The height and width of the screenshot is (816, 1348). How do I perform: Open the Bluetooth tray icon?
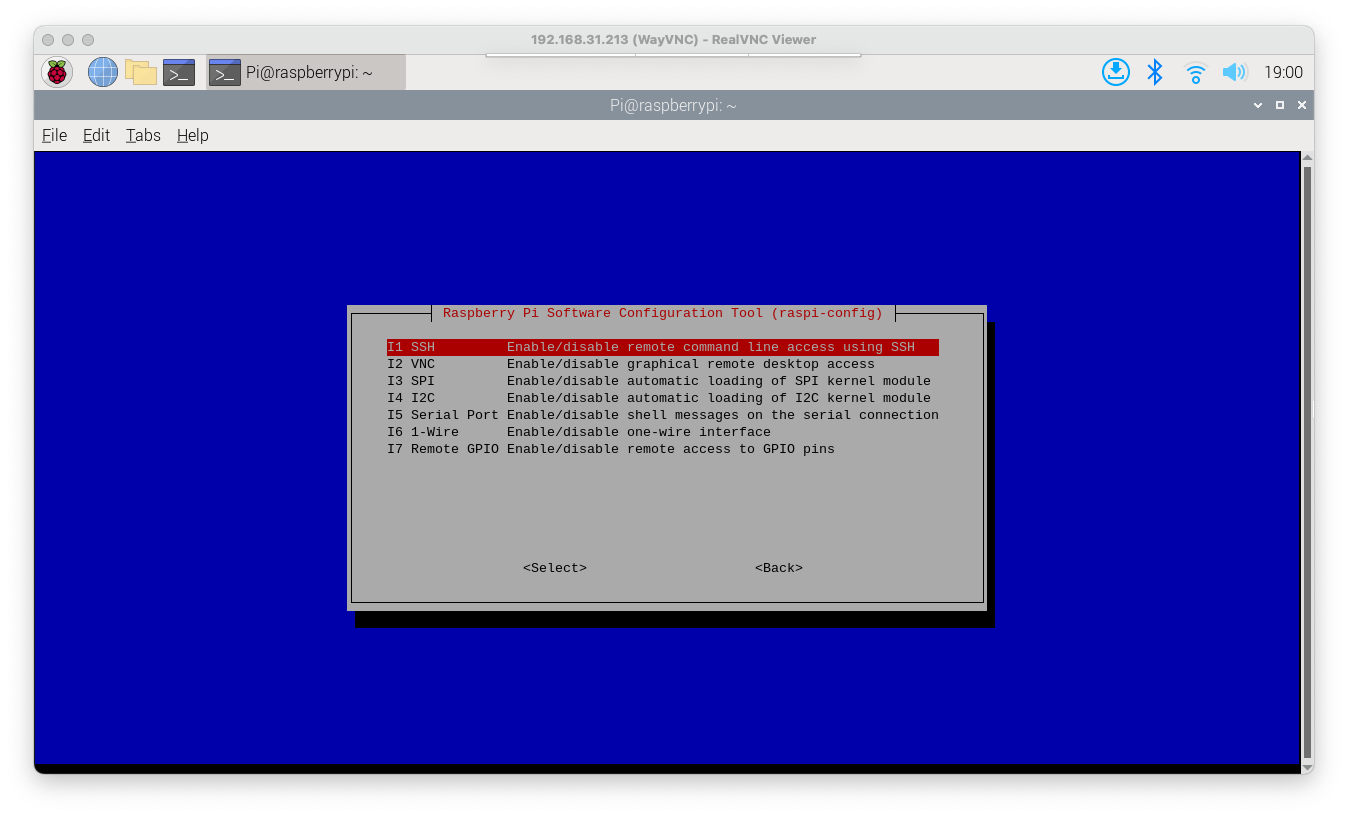(x=1155, y=72)
